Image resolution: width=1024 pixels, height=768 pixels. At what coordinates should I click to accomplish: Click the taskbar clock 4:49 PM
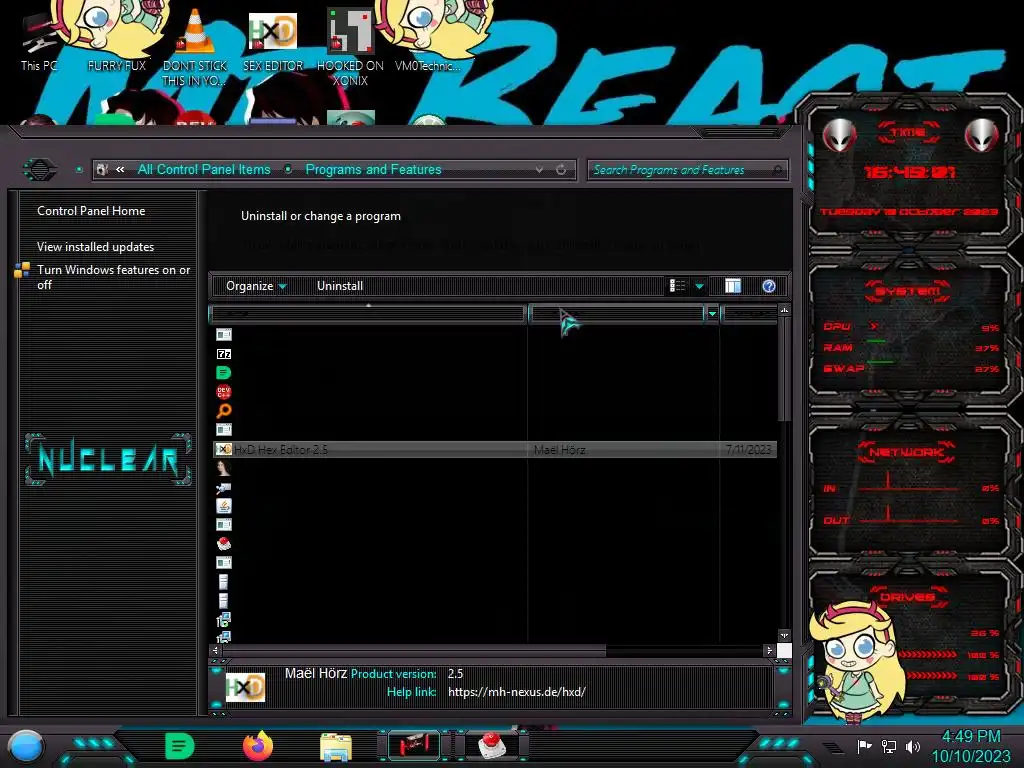(971, 737)
